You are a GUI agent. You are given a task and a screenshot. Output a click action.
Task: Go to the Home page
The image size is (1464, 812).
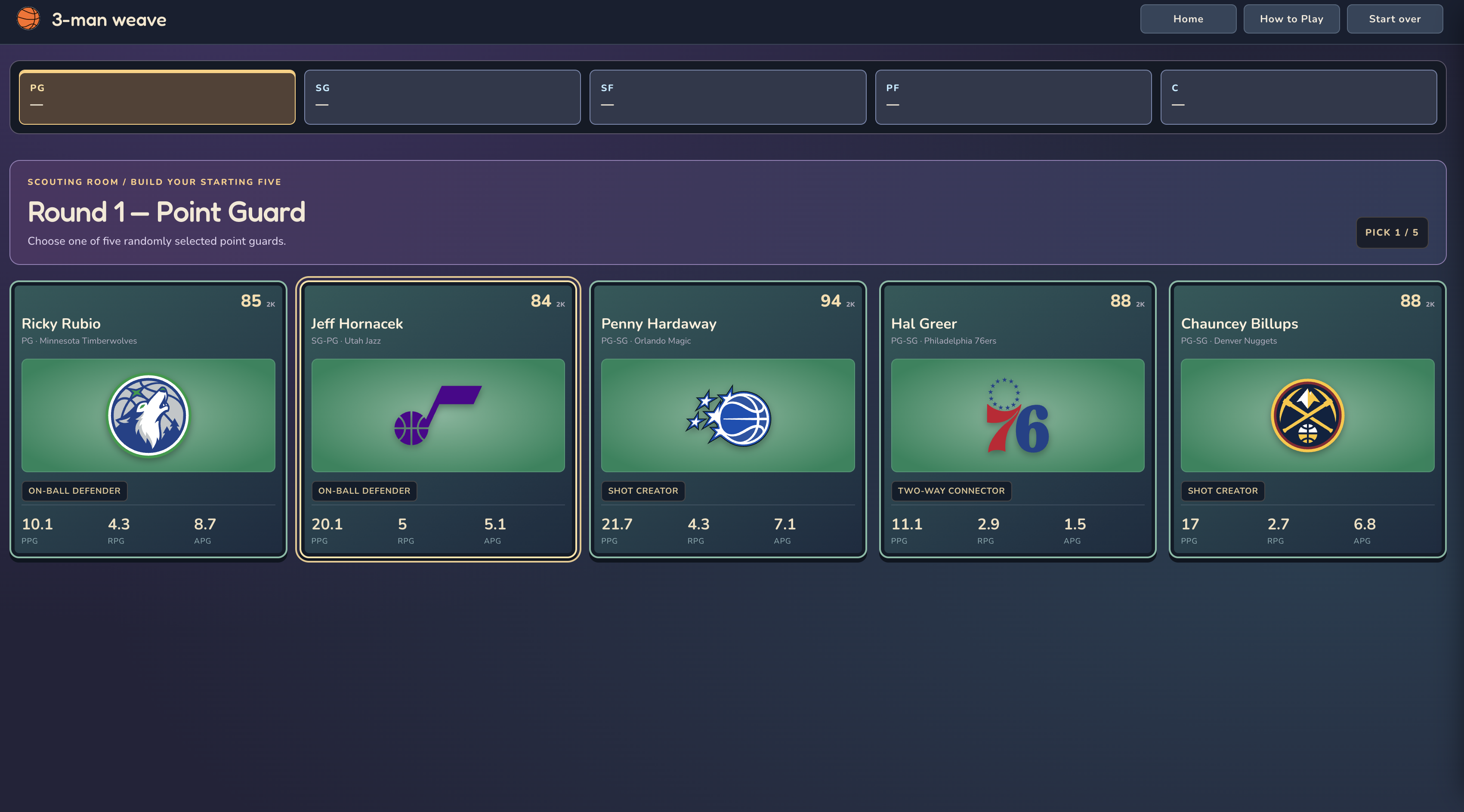coord(1188,19)
